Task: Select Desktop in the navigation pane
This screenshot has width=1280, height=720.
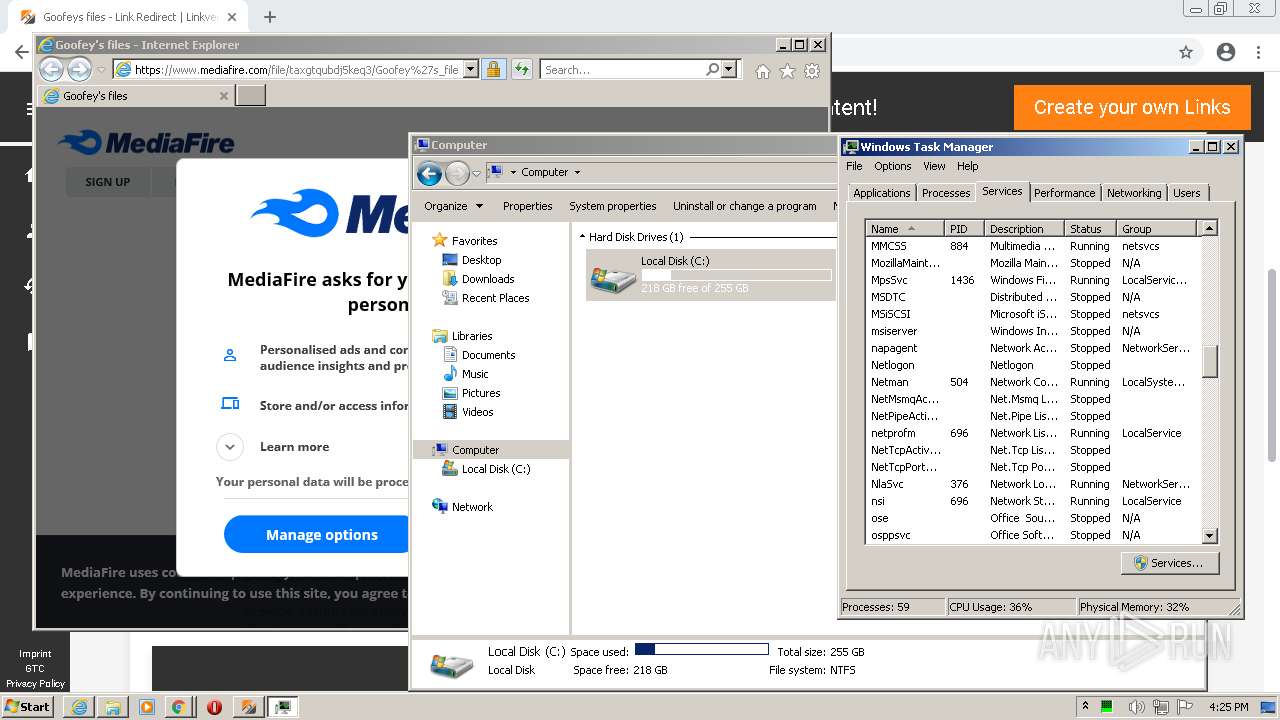Action: click(x=481, y=260)
